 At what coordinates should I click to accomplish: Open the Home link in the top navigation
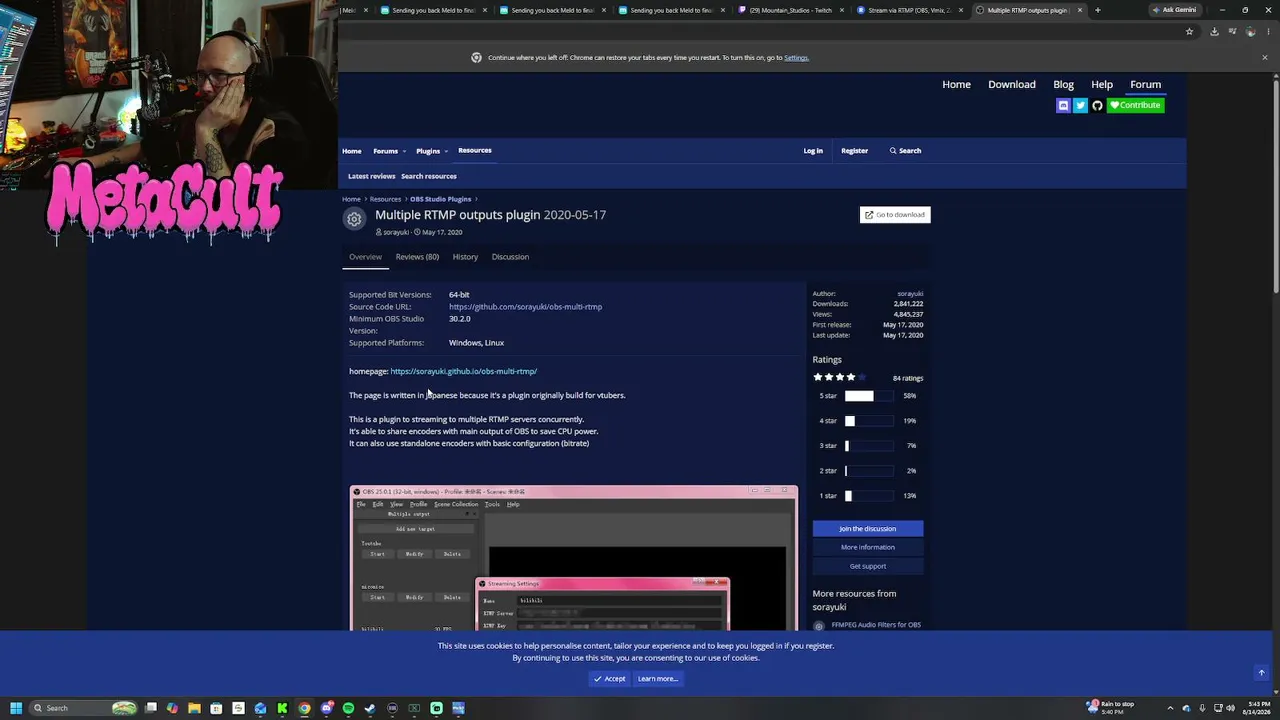(x=956, y=84)
